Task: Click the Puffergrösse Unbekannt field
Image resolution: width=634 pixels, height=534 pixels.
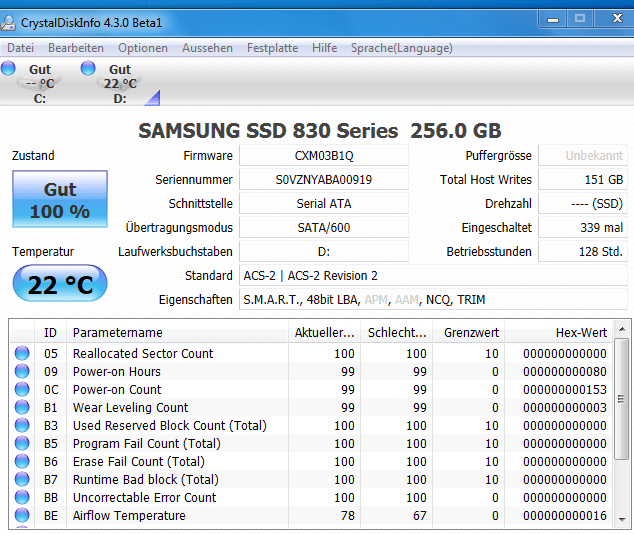Action: (x=583, y=156)
